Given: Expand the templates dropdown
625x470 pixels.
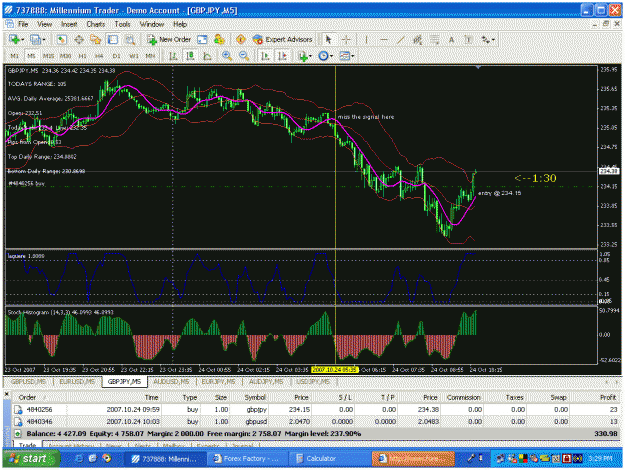Looking at the screenshot, I should 346,56.
